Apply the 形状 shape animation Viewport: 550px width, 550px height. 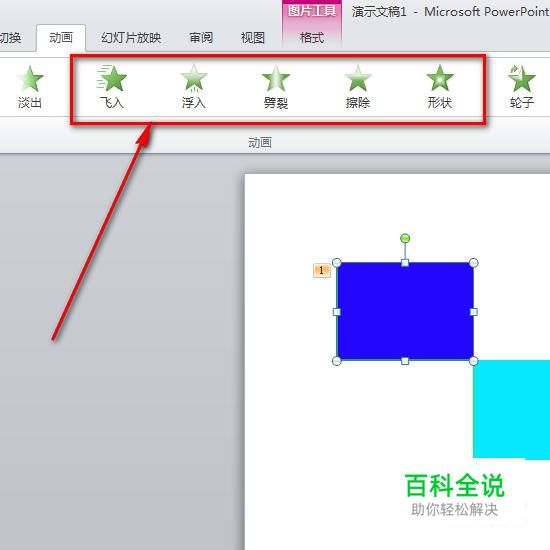440,87
